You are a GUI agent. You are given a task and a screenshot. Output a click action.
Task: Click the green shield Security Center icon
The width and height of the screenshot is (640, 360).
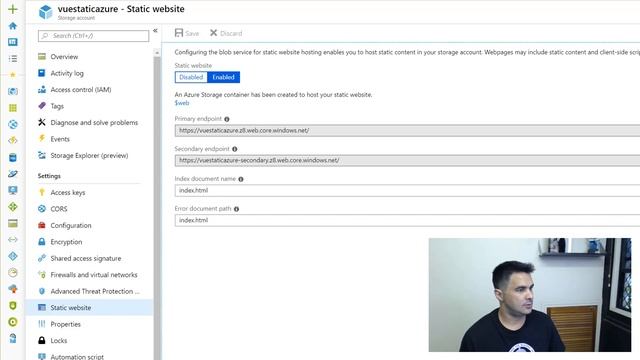[x=13, y=305]
